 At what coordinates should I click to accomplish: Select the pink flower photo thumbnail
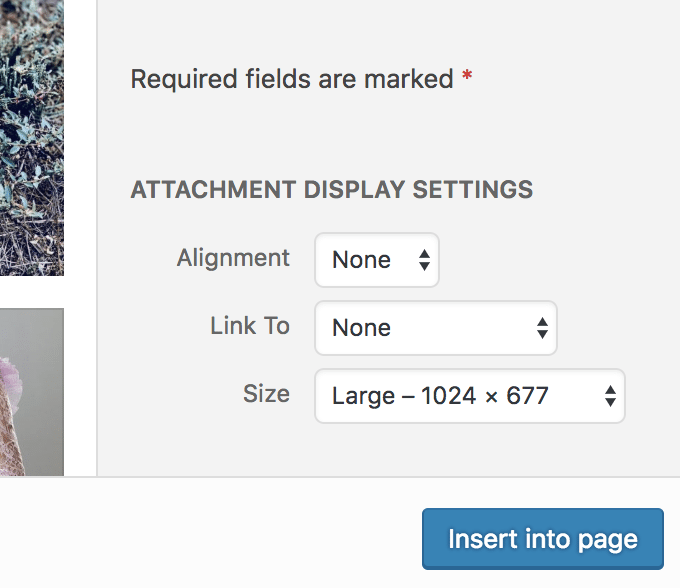tap(32, 392)
